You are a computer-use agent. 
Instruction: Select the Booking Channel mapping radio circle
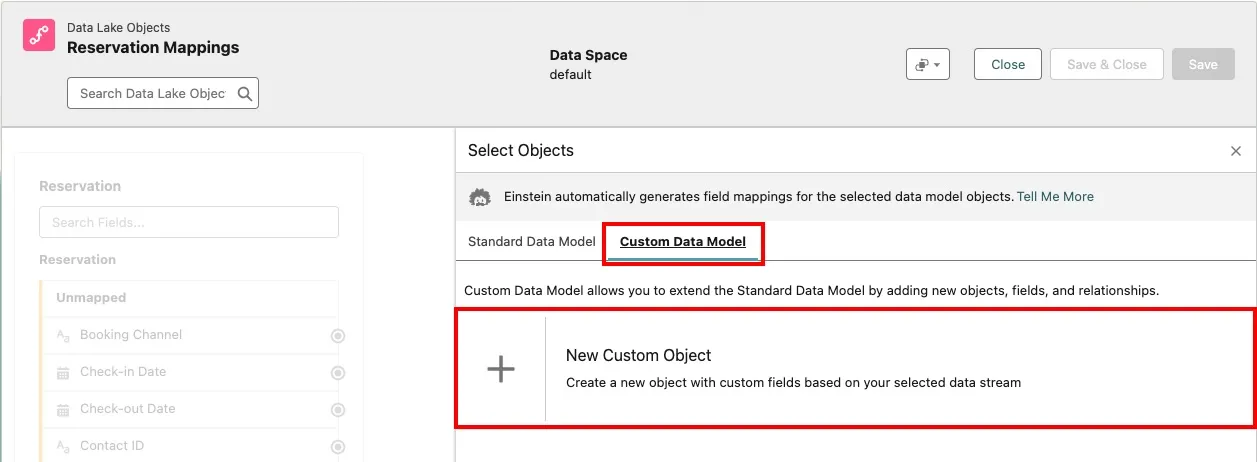tap(338, 336)
